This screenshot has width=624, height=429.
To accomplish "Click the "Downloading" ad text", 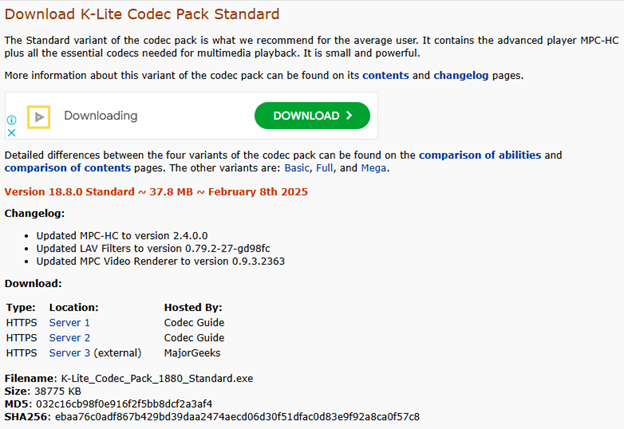I will coord(100,116).
